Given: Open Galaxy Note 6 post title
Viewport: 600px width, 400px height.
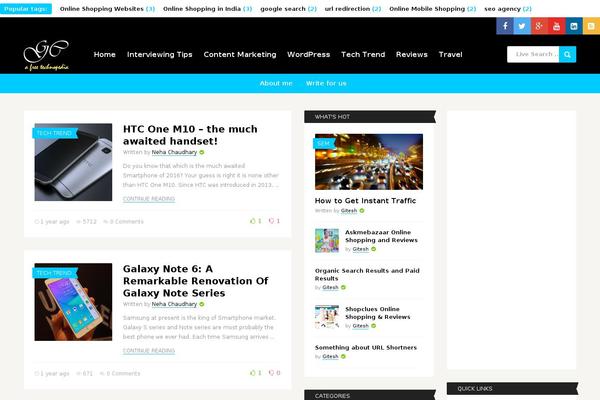Looking at the screenshot, I should (196, 281).
